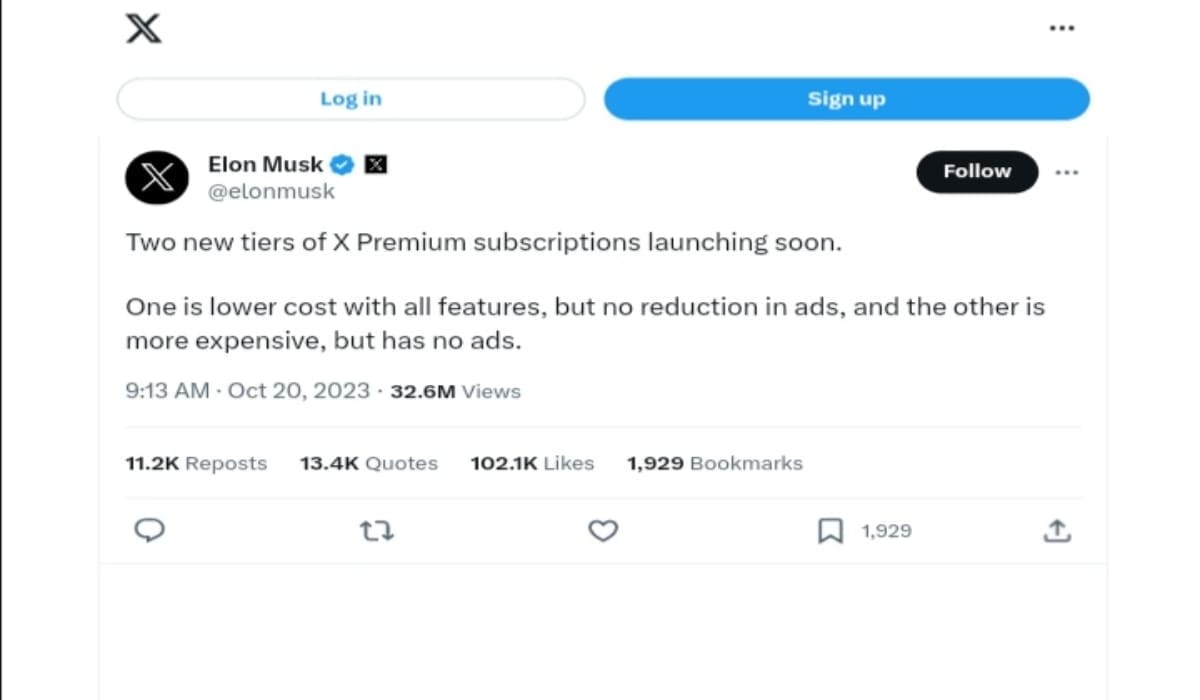Screen dimensions: 1200x700
Task: Expand the tweet's three-dot options menu
Action: click(1066, 172)
